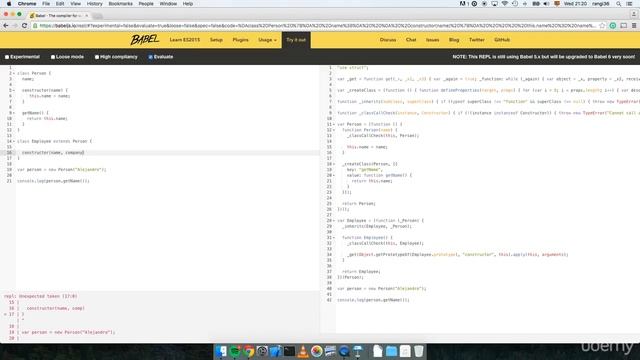Enable the Experimental checkbox
The height and width of the screenshot is (360, 640).
click(x=7, y=57)
